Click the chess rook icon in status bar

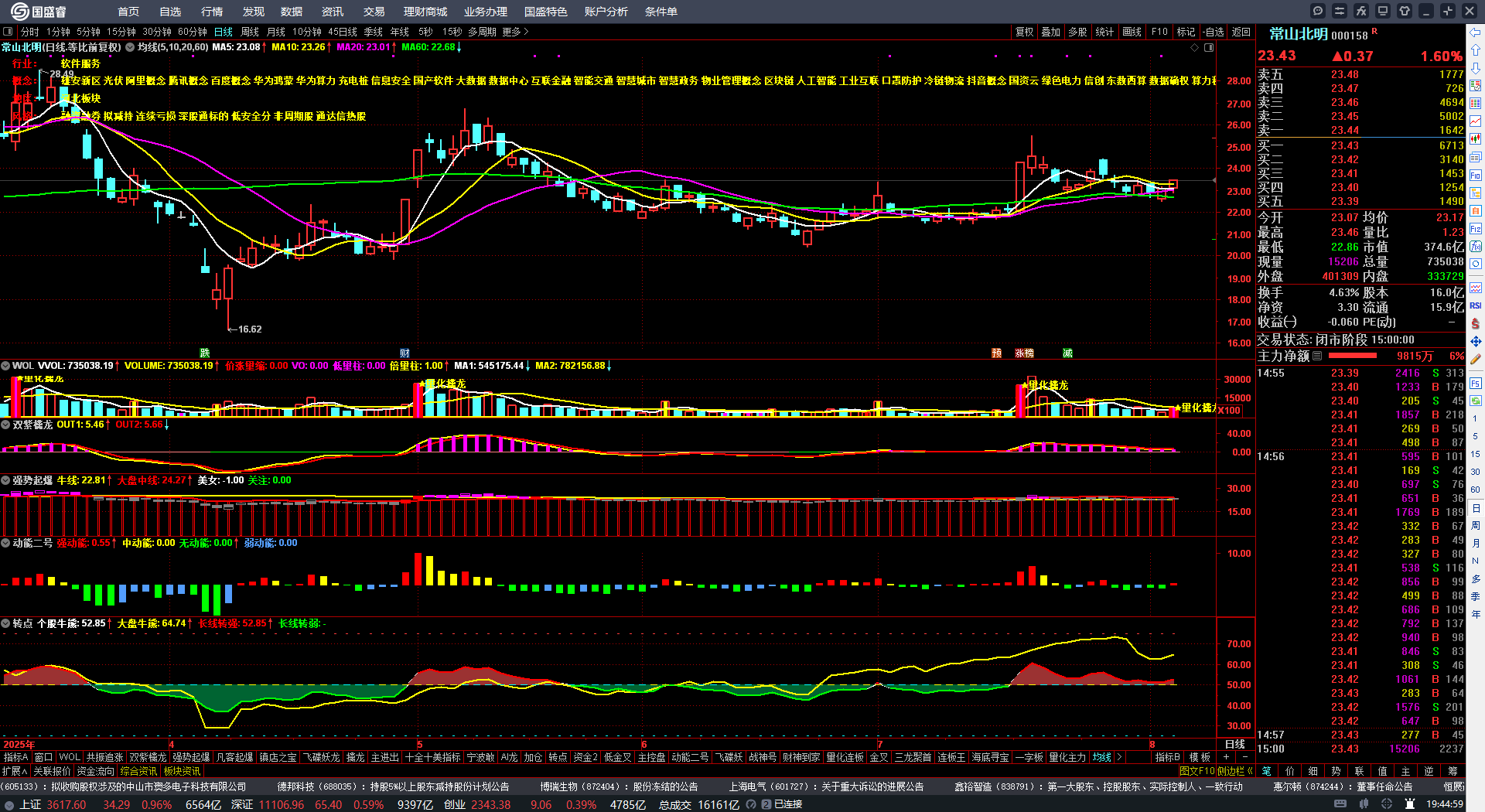[1411, 804]
